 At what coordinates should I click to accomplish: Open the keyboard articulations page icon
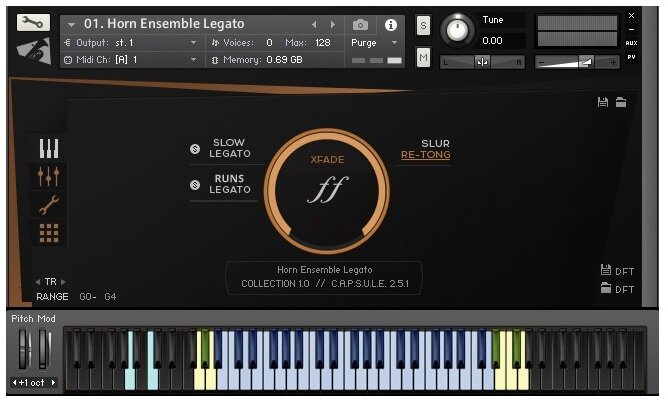coord(49,149)
